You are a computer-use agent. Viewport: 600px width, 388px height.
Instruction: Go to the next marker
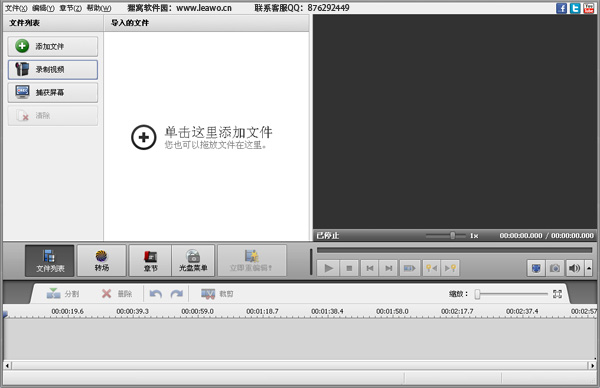coord(450,268)
